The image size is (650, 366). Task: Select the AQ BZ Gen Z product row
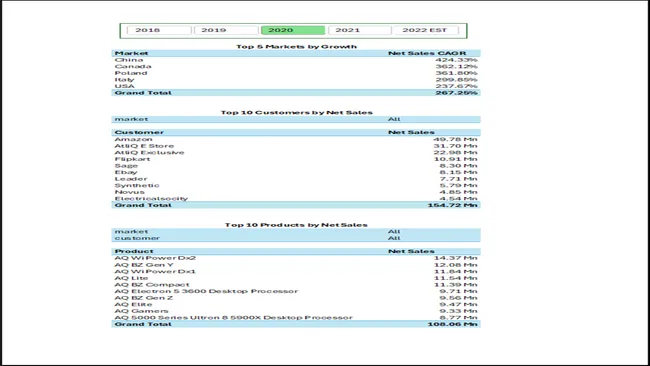[296, 298]
